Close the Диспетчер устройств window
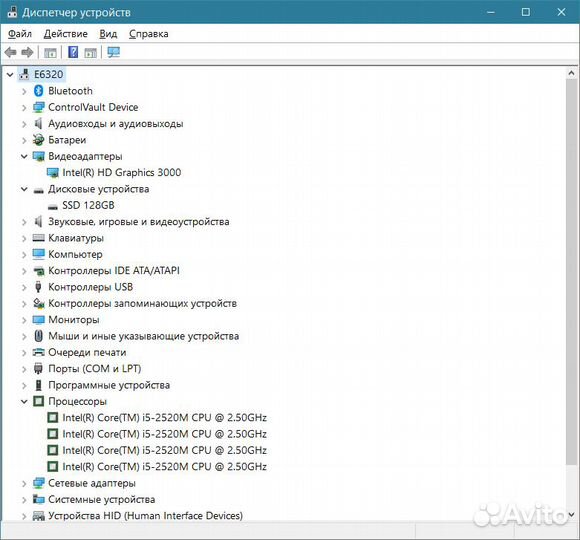Viewport: 580px width, 540px height. pyautogui.click(x=561, y=12)
